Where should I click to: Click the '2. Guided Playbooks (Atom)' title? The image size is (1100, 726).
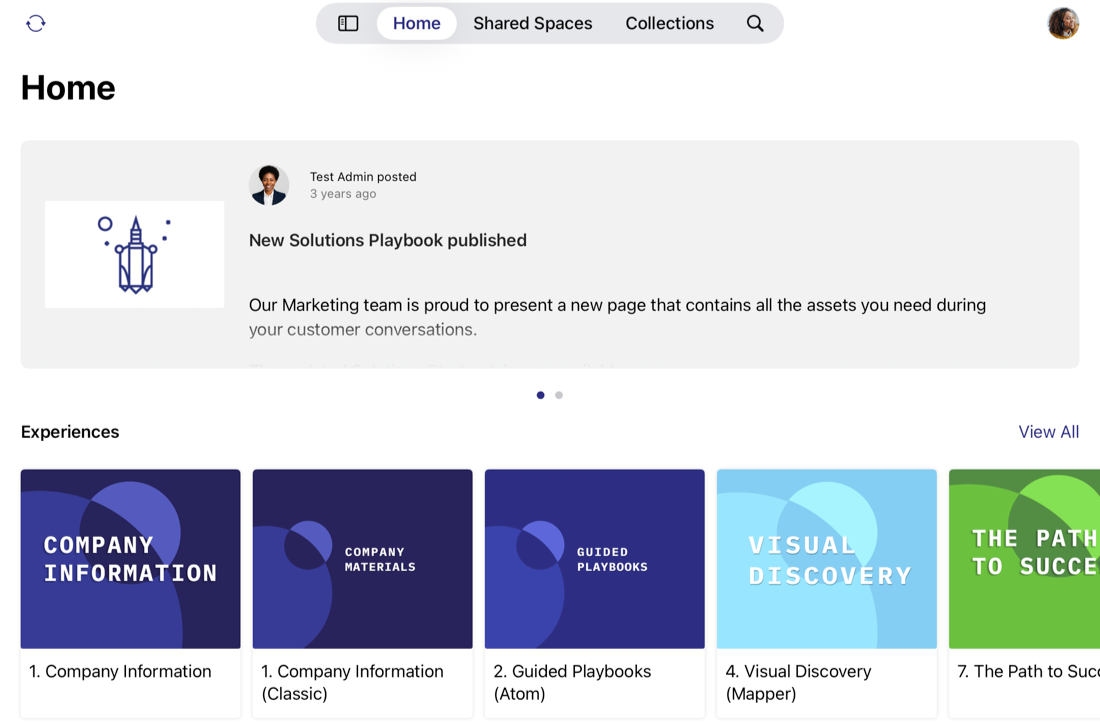click(x=572, y=682)
